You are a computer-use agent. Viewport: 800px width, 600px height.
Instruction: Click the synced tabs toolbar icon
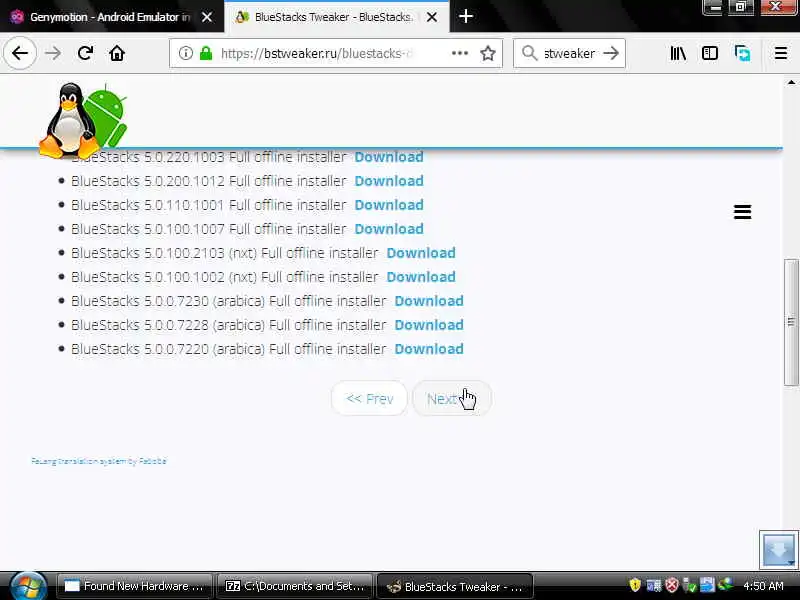click(x=742, y=53)
